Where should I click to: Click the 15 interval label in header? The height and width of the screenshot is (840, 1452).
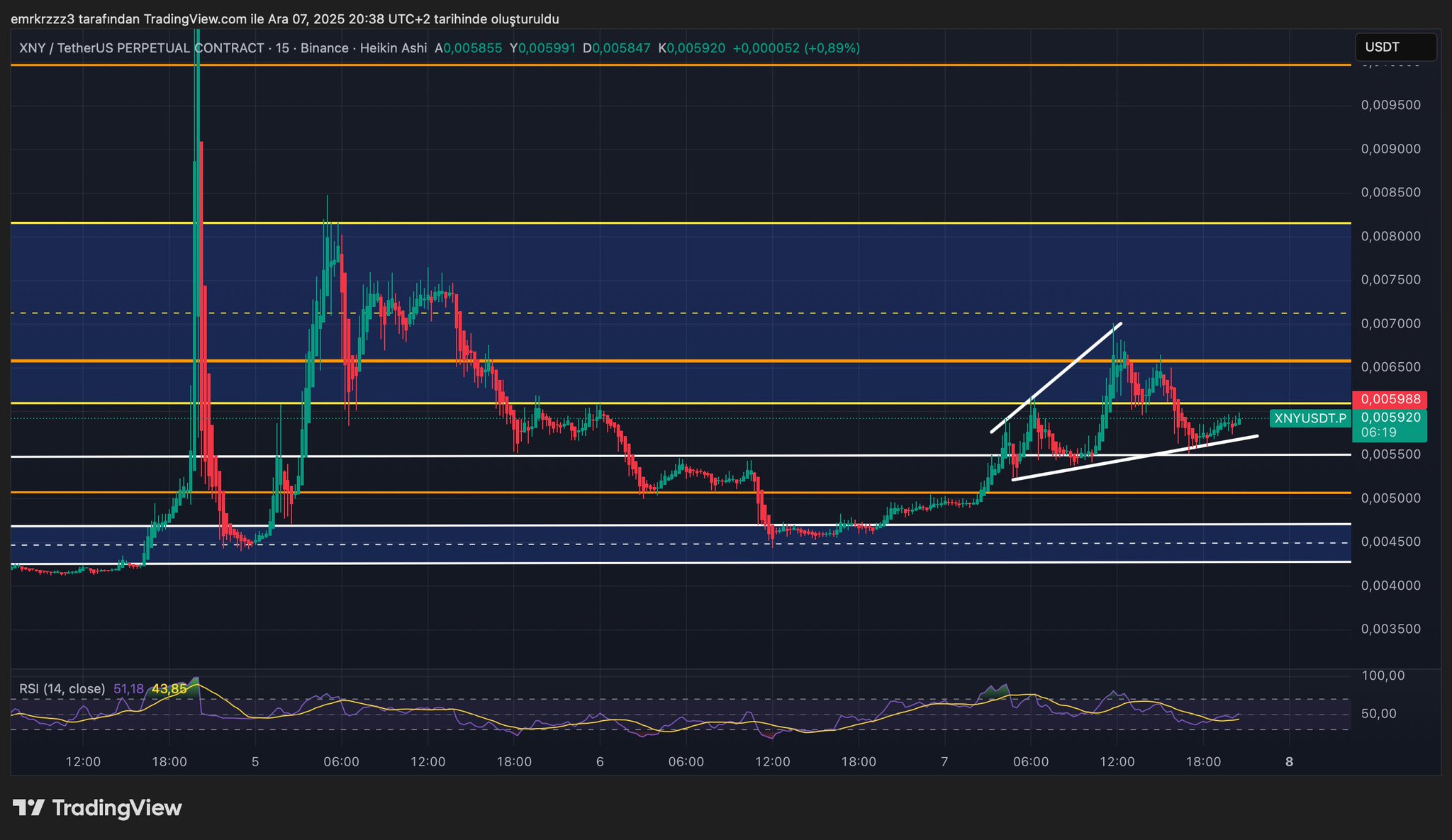click(x=282, y=48)
